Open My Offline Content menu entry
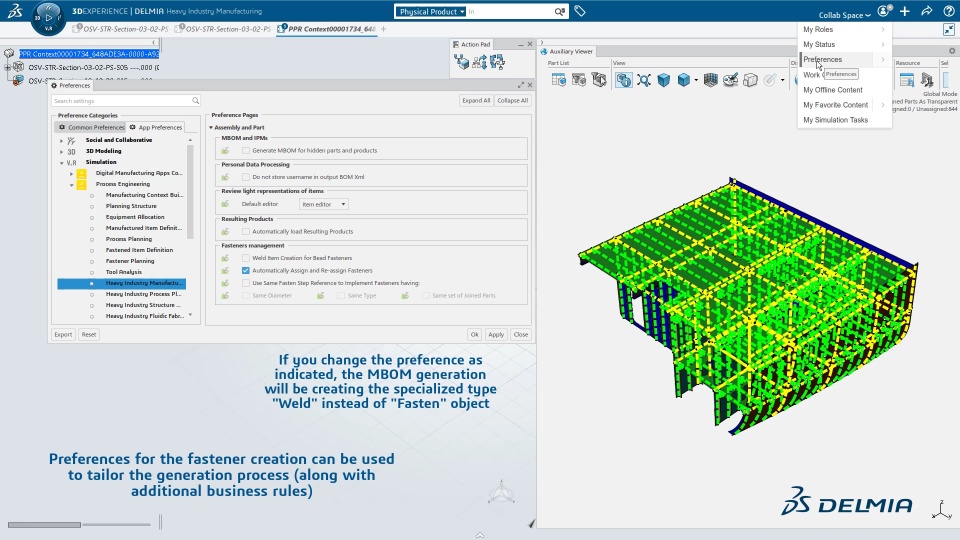 [845, 90]
